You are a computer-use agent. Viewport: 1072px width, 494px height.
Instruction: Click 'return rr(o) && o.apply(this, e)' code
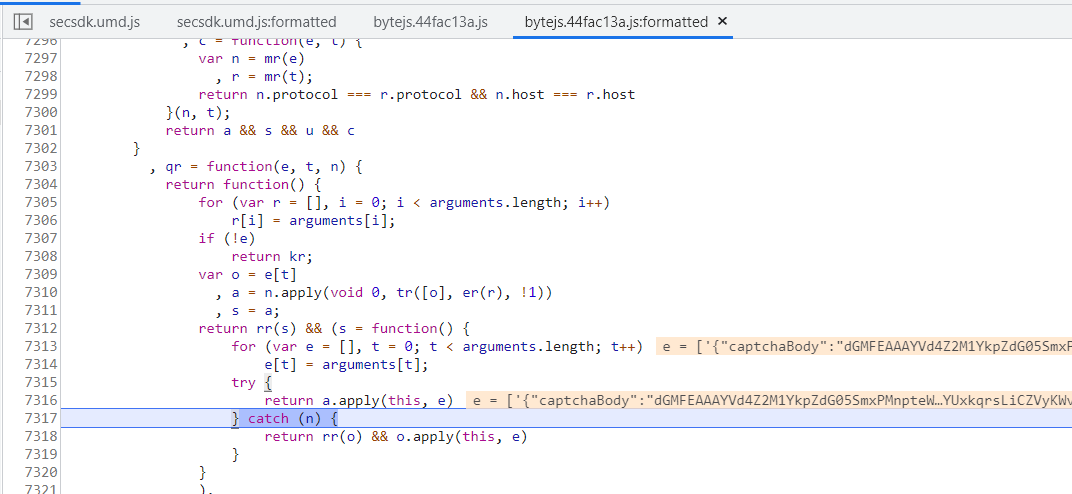pos(396,437)
